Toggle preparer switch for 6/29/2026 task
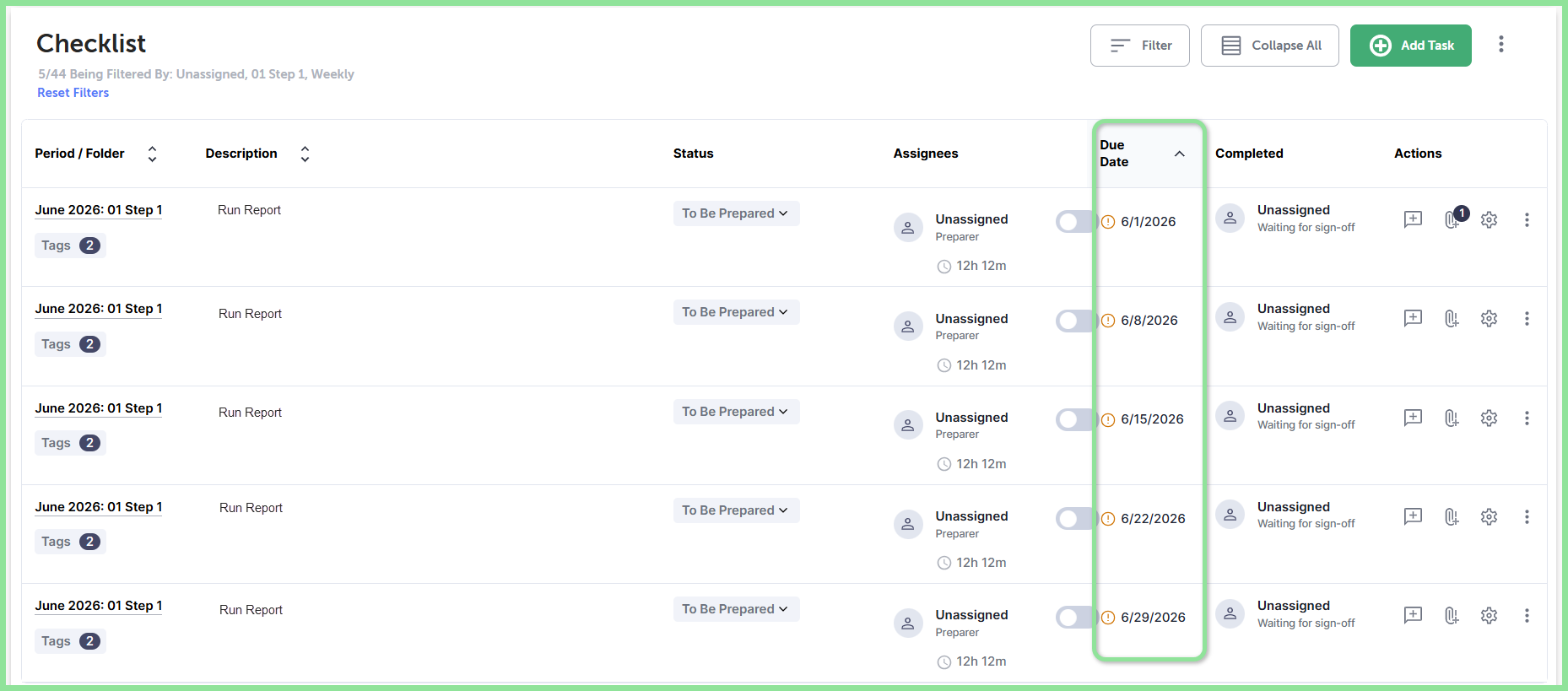 coord(1075,618)
